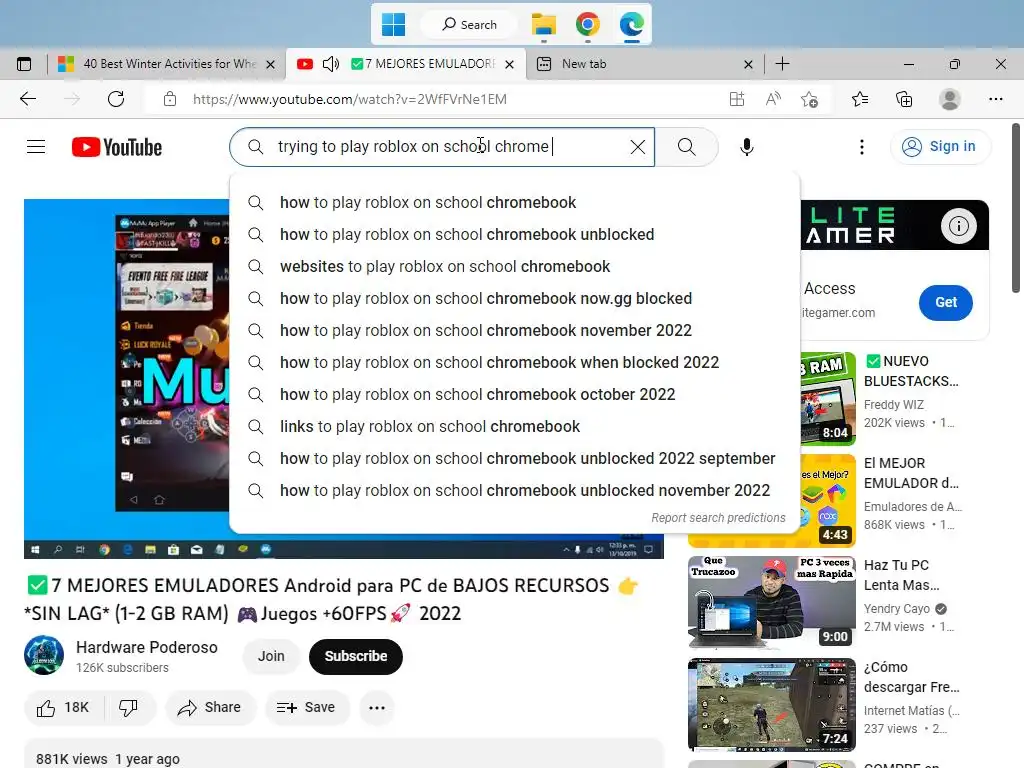Viewport: 1024px width, 768px height.
Task: View site information lock icon
Action: 170,99
